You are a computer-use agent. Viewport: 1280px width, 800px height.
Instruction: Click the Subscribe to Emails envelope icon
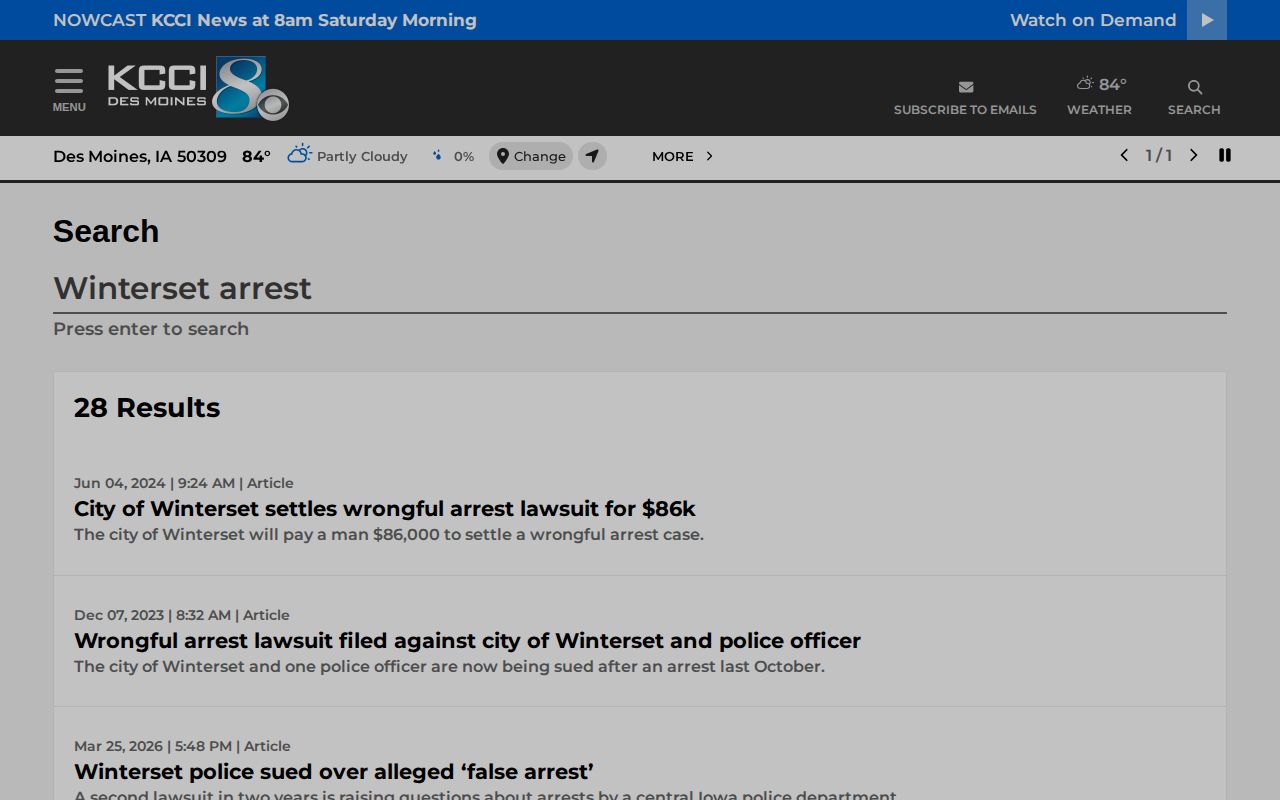coord(965,87)
